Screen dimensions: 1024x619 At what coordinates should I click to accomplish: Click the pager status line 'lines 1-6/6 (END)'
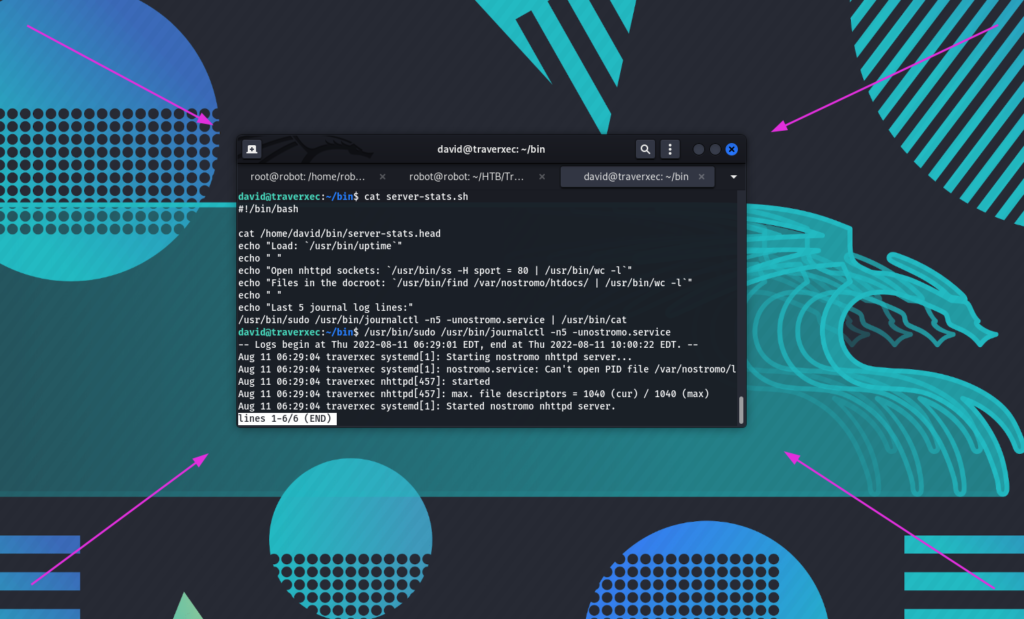pos(287,419)
